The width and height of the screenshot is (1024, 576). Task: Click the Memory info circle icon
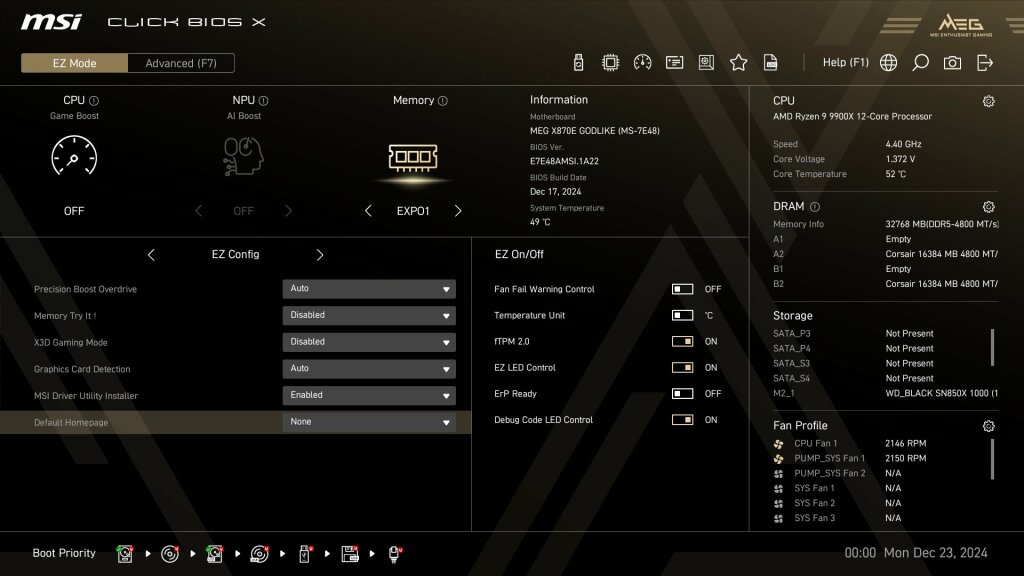coord(443,101)
